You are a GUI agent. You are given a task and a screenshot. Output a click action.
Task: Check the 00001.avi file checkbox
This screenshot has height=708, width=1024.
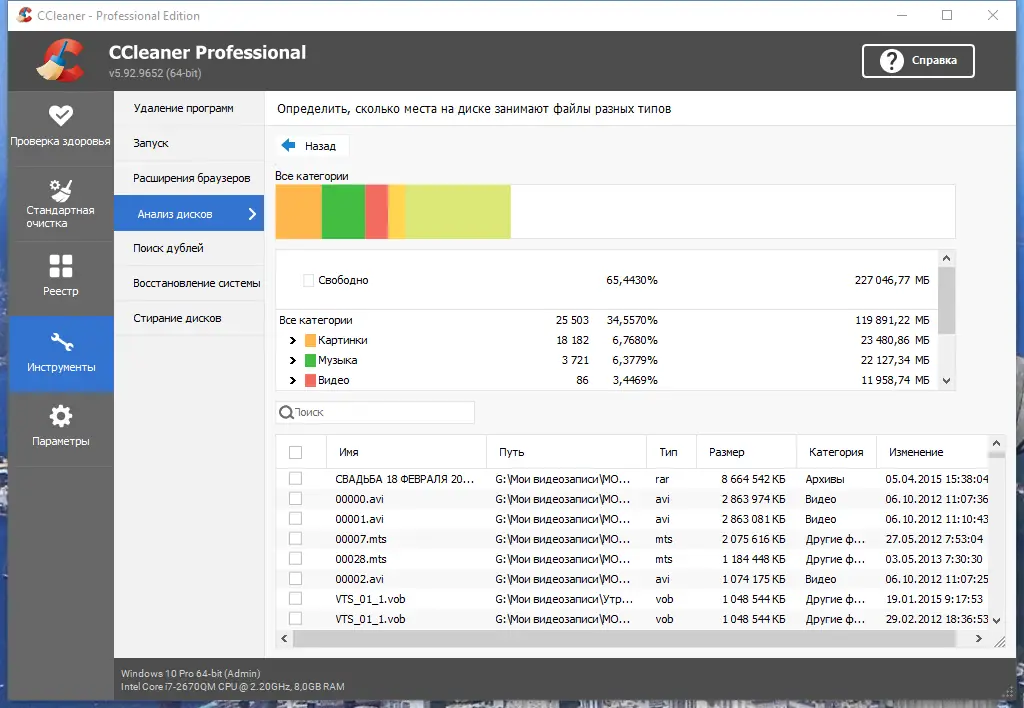click(296, 519)
